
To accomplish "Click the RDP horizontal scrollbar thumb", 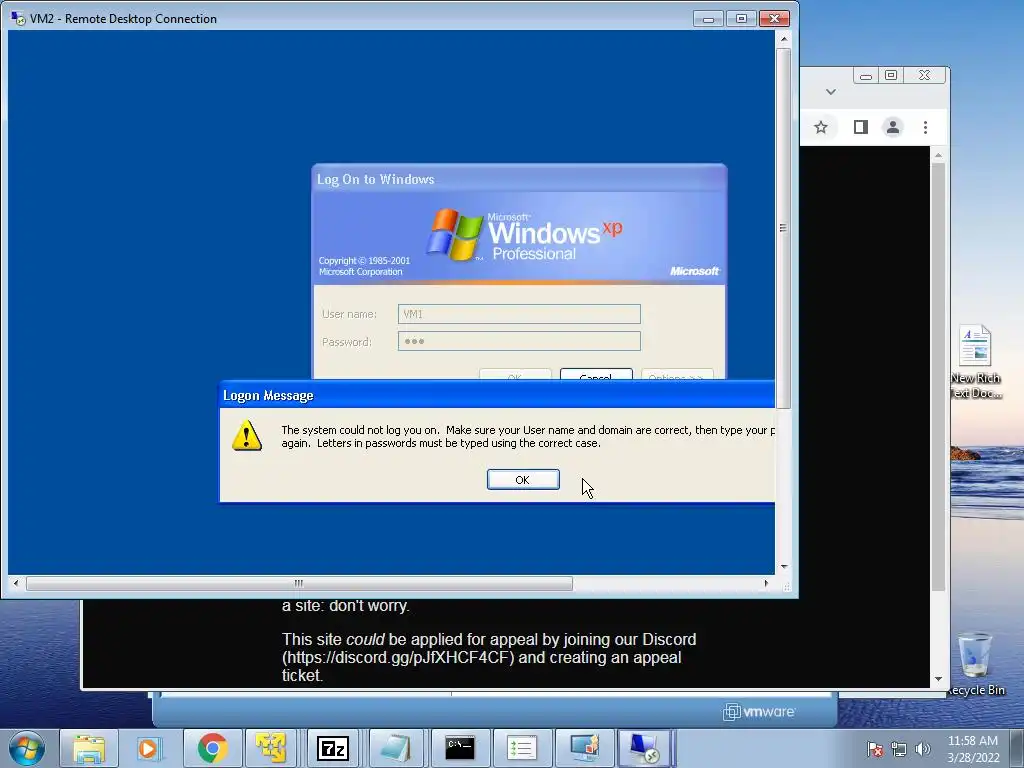I will click(299, 583).
